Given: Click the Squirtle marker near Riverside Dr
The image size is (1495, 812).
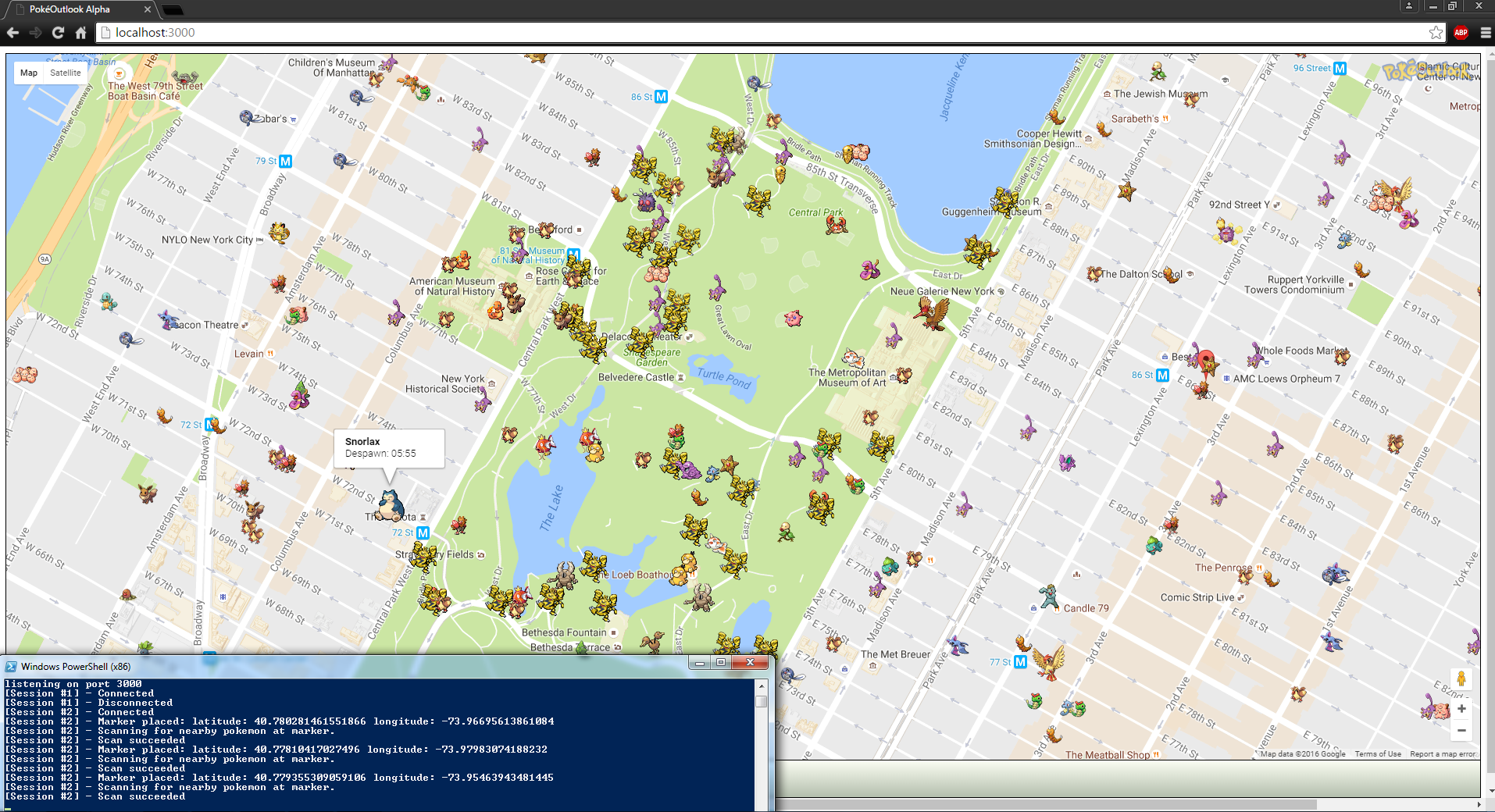Looking at the screenshot, I should click(x=109, y=301).
